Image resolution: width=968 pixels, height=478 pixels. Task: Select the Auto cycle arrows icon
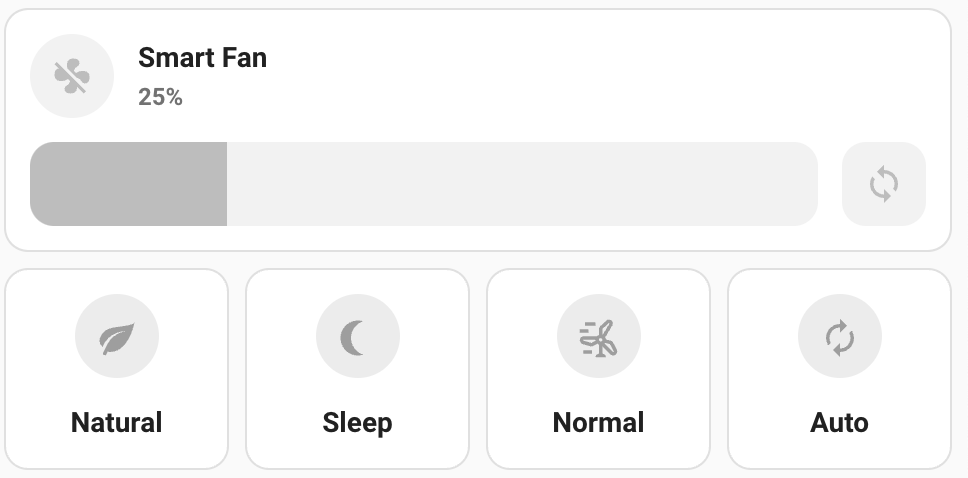click(x=840, y=336)
